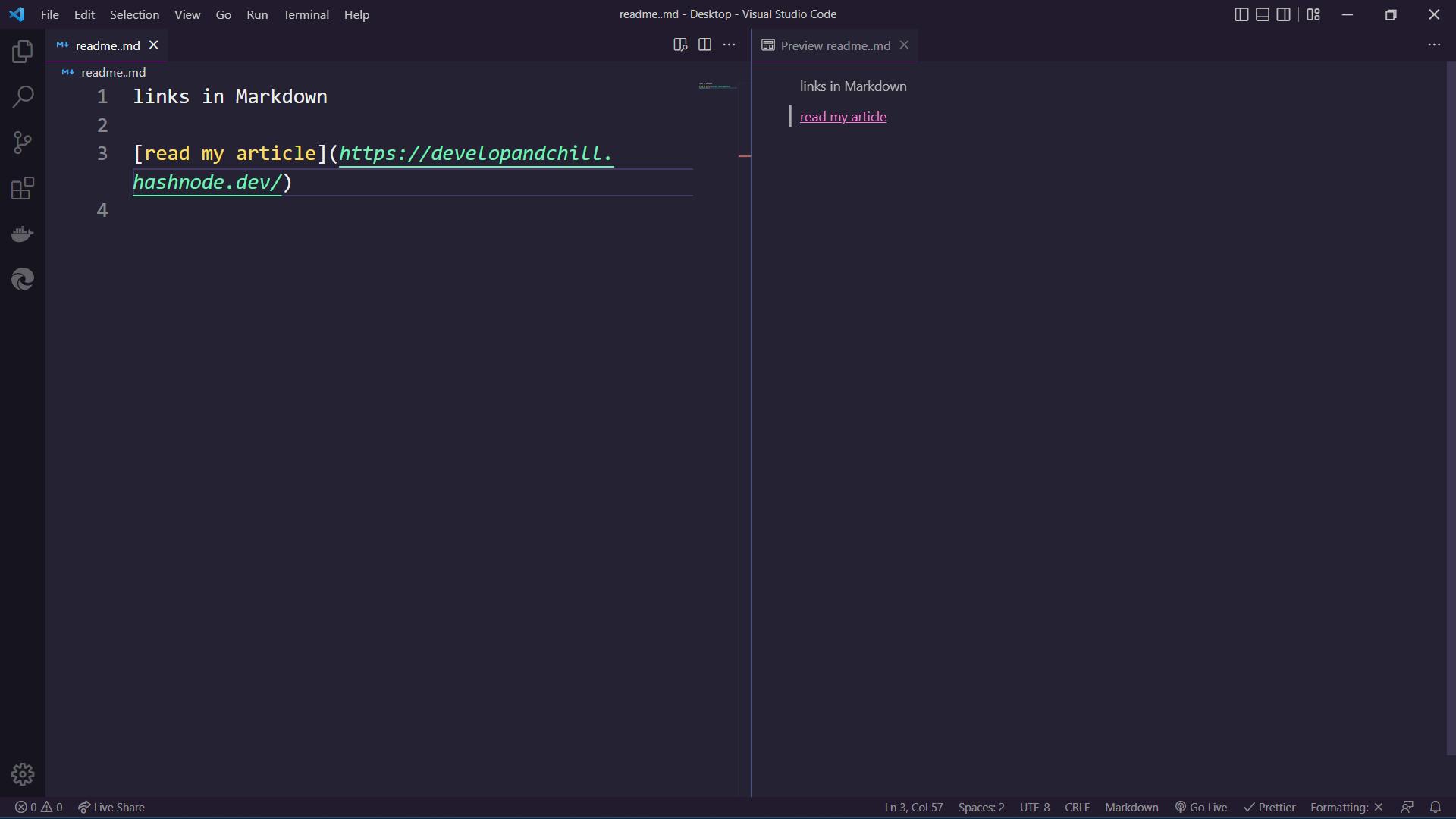Open the Search view in activity bar

[x=23, y=97]
